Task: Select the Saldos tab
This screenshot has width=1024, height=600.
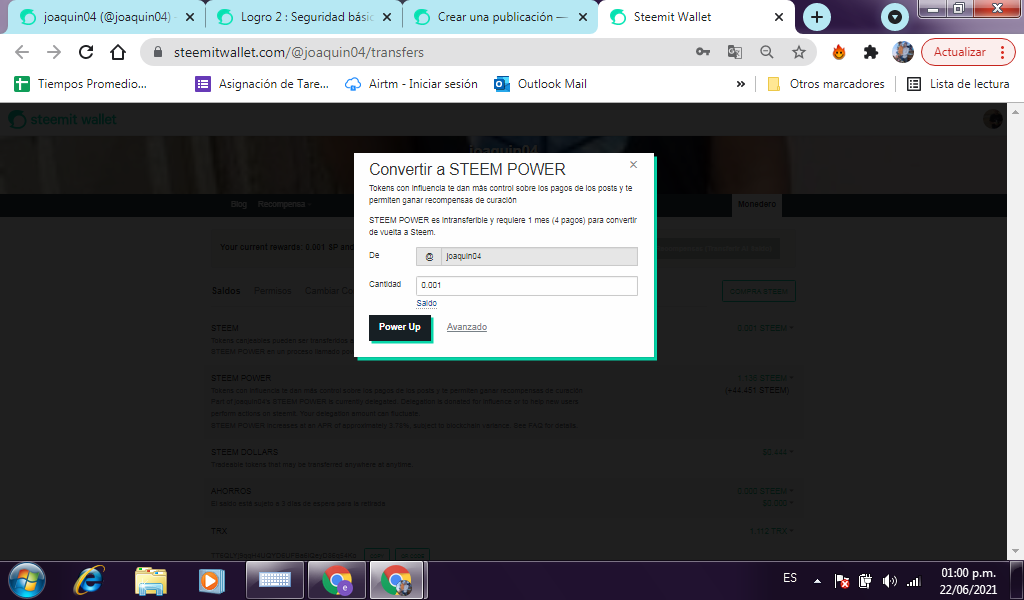Action: pyautogui.click(x=226, y=291)
